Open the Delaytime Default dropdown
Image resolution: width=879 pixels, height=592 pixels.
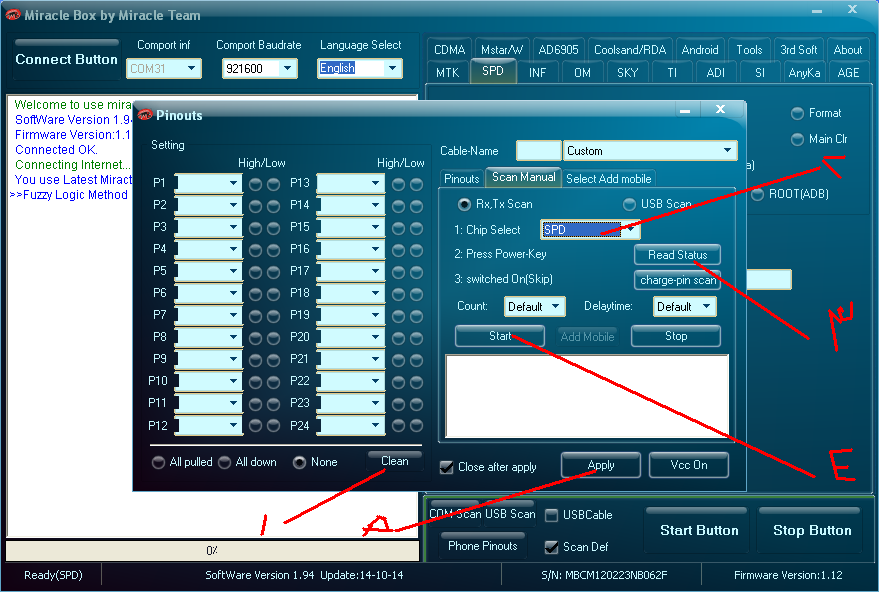pos(706,306)
